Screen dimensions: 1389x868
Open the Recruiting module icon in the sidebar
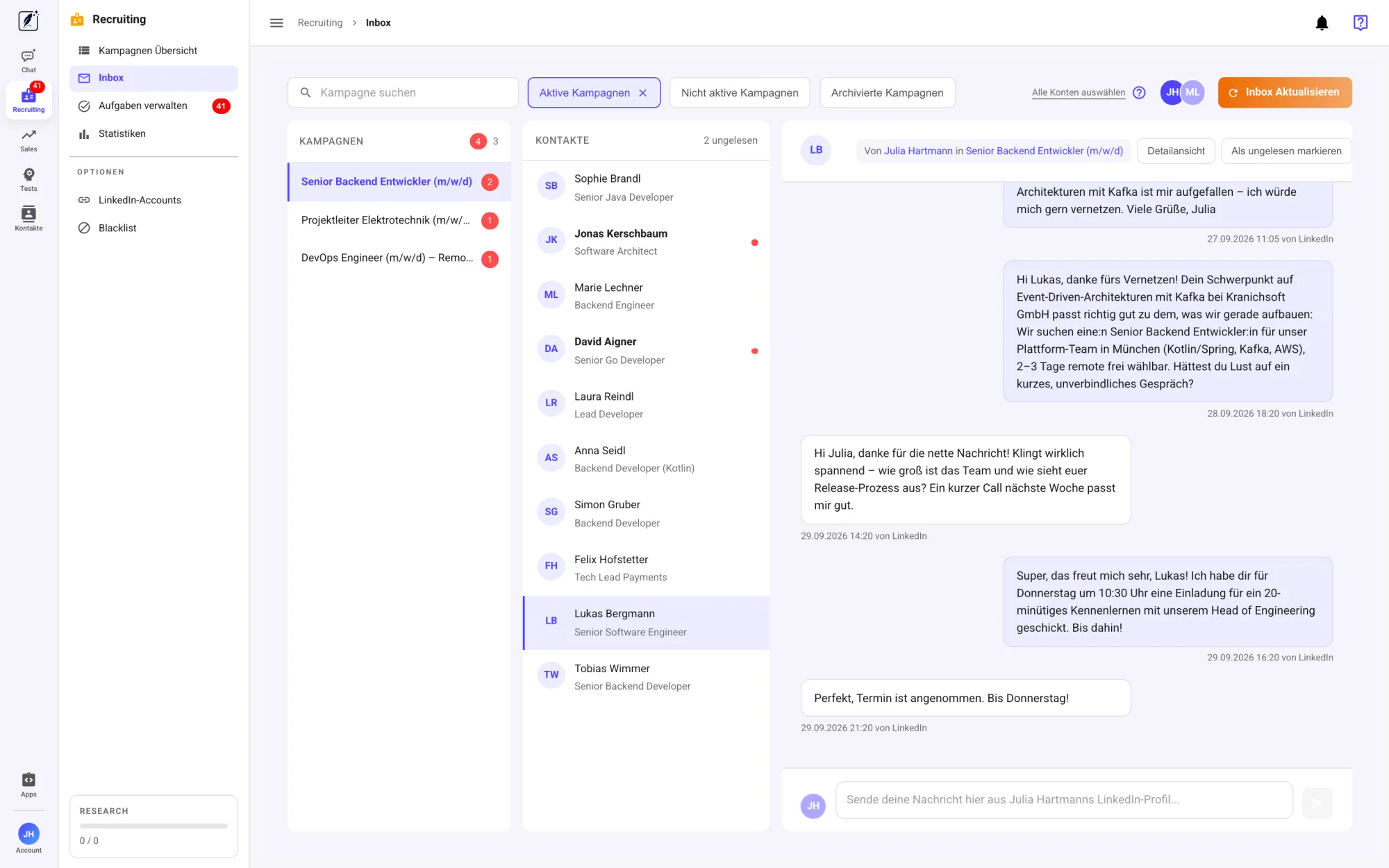click(28, 101)
